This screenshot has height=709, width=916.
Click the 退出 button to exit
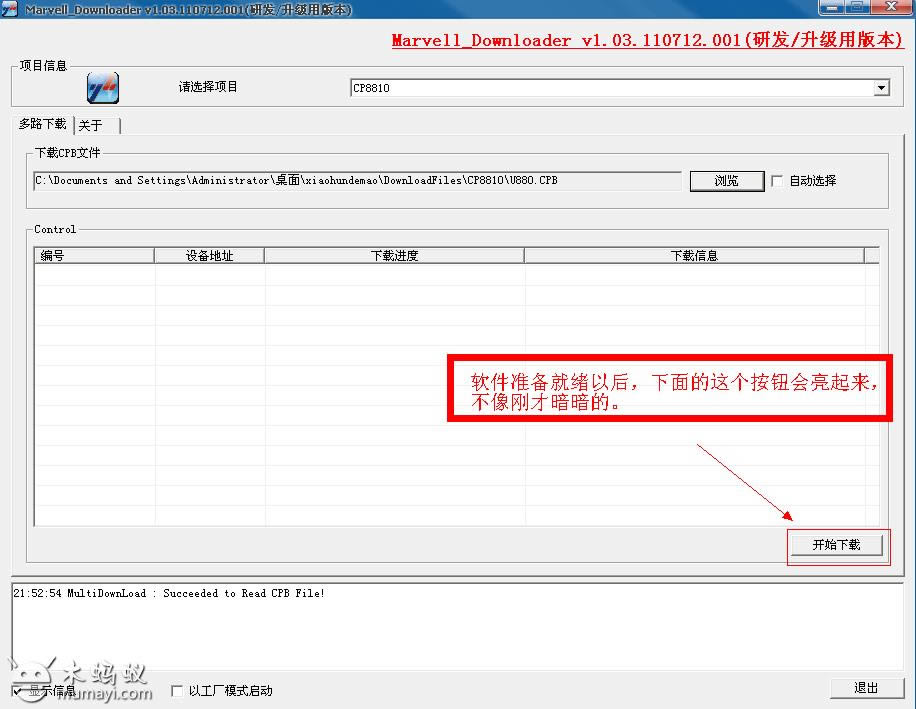point(866,688)
